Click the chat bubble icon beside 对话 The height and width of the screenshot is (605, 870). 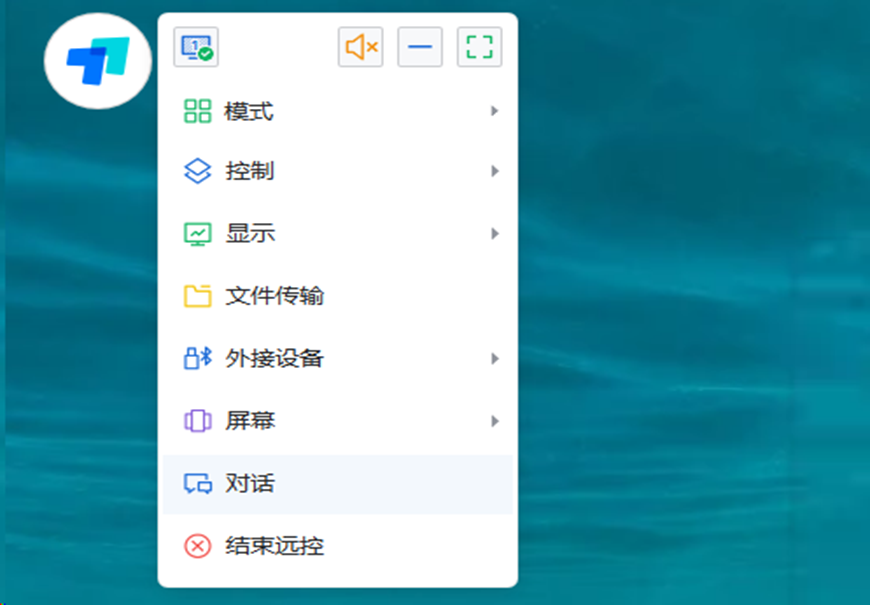coord(198,484)
